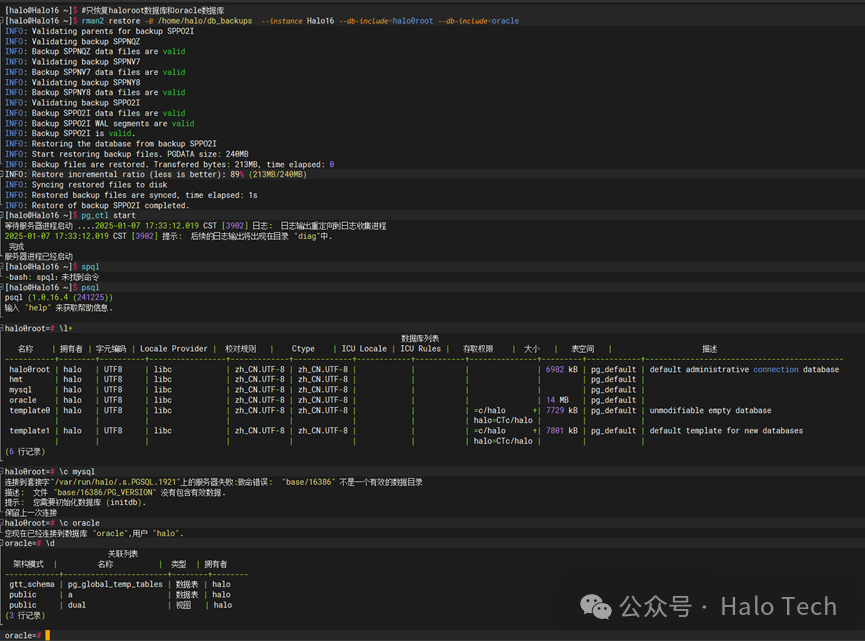Screen dimensions: 865x641
Task: Click "default administrative connection database" description
Action: pyautogui.click(x=744, y=370)
